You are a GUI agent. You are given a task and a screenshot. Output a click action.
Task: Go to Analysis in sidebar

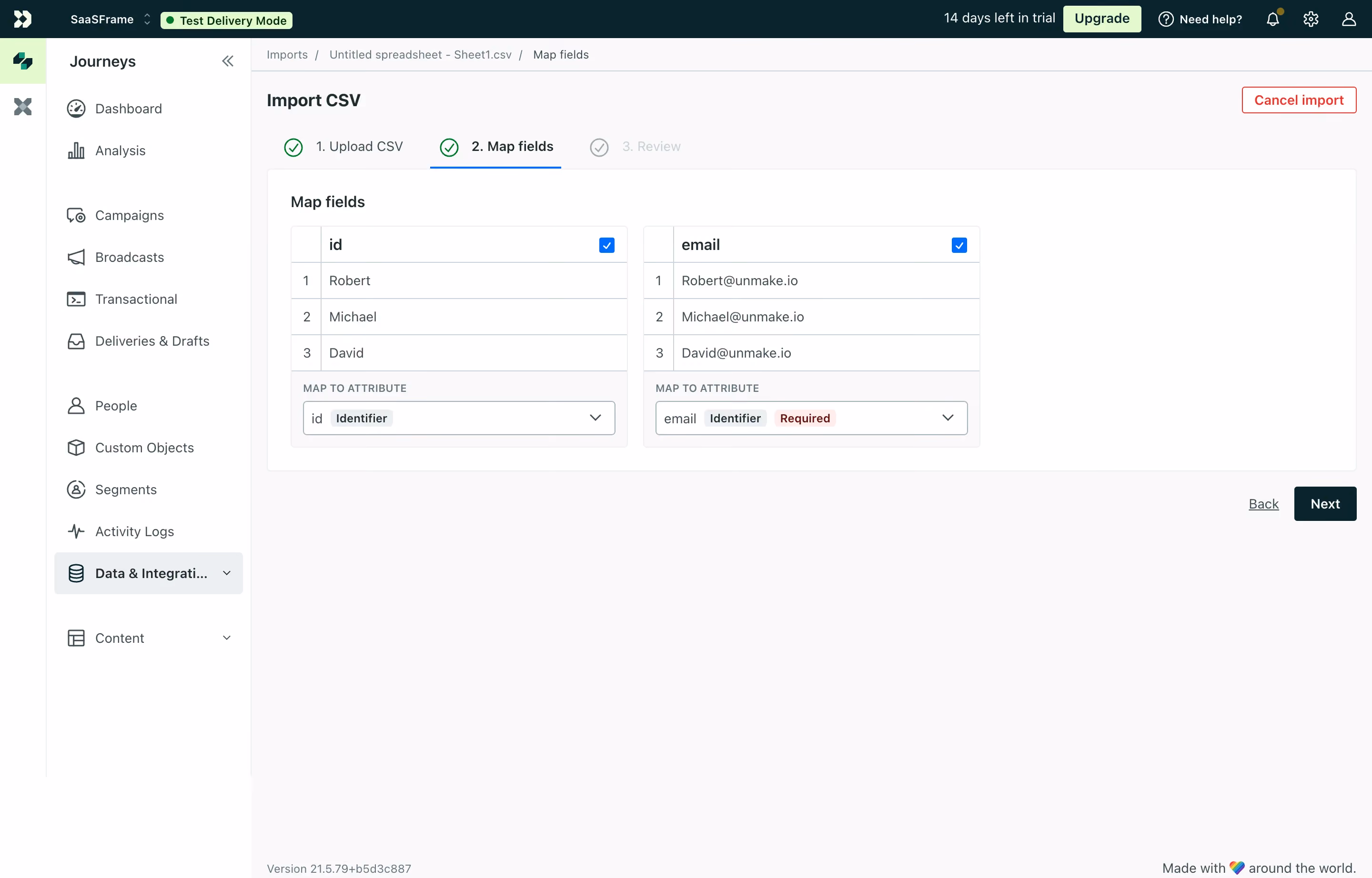point(148,150)
